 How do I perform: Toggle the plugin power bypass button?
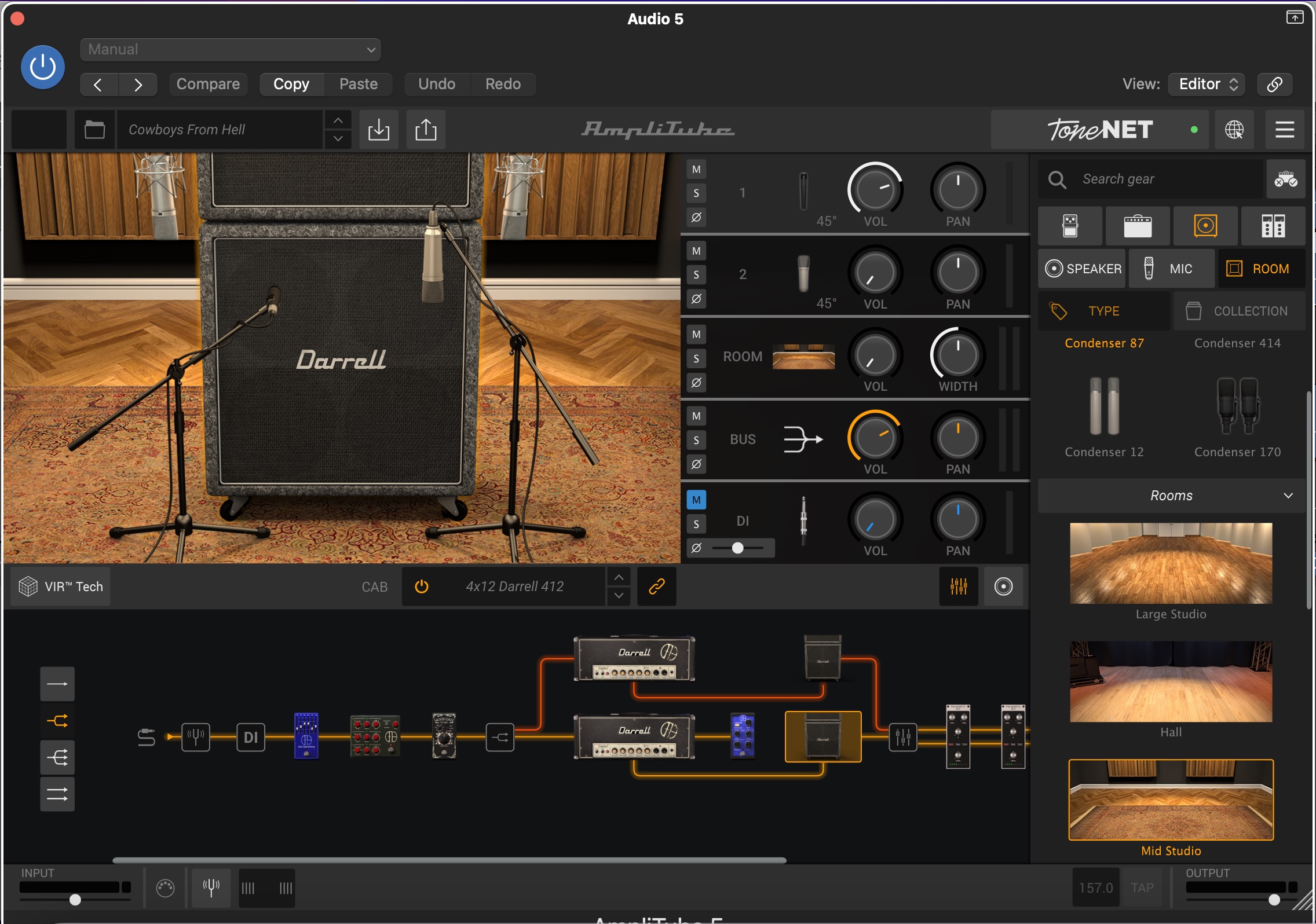tap(42, 67)
